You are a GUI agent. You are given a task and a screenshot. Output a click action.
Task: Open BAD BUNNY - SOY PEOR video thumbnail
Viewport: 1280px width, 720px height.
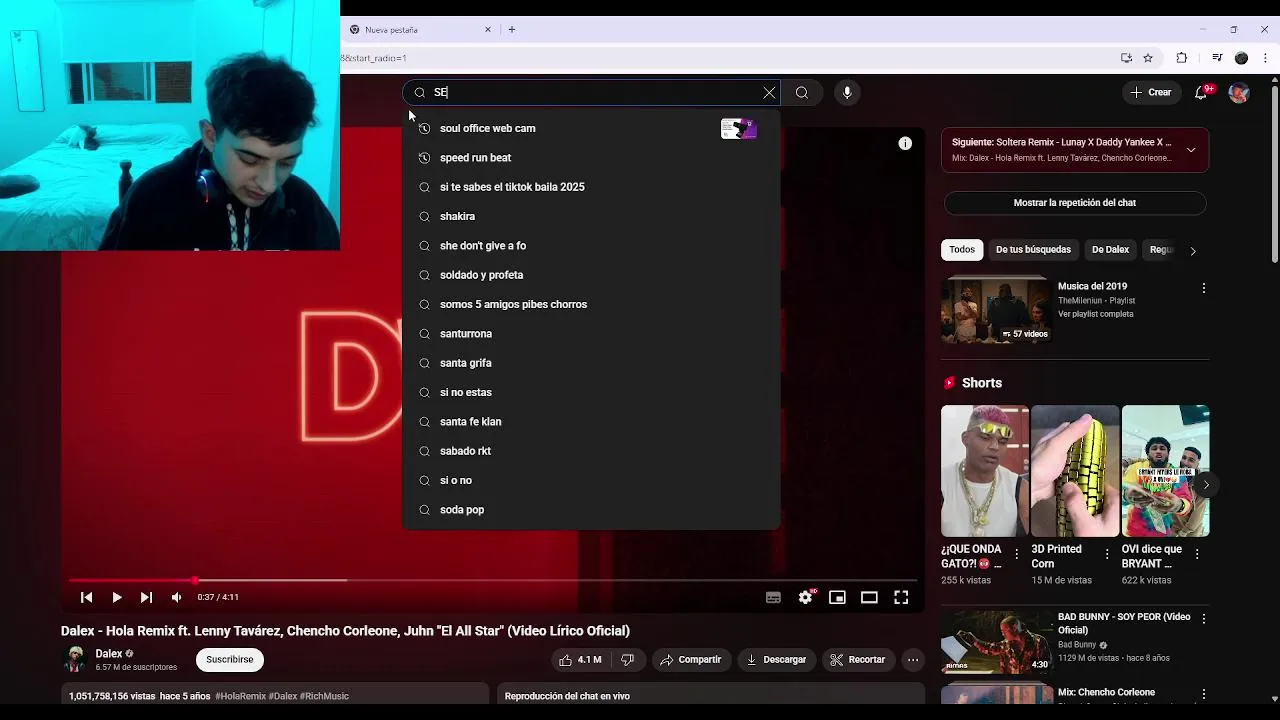[996, 642]
